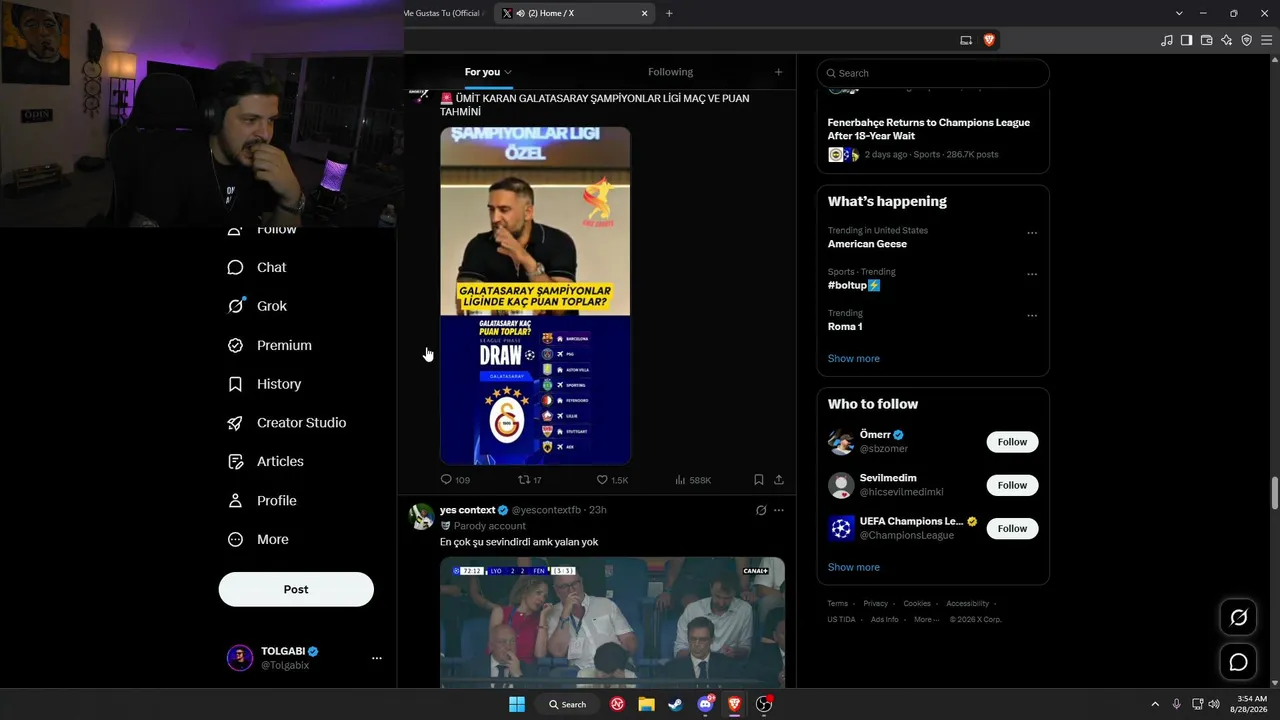Image resolution: width=1280 pixels, height=720 pixels.
Task: Open options for #boltup trend
Action: coord(1032,274)
